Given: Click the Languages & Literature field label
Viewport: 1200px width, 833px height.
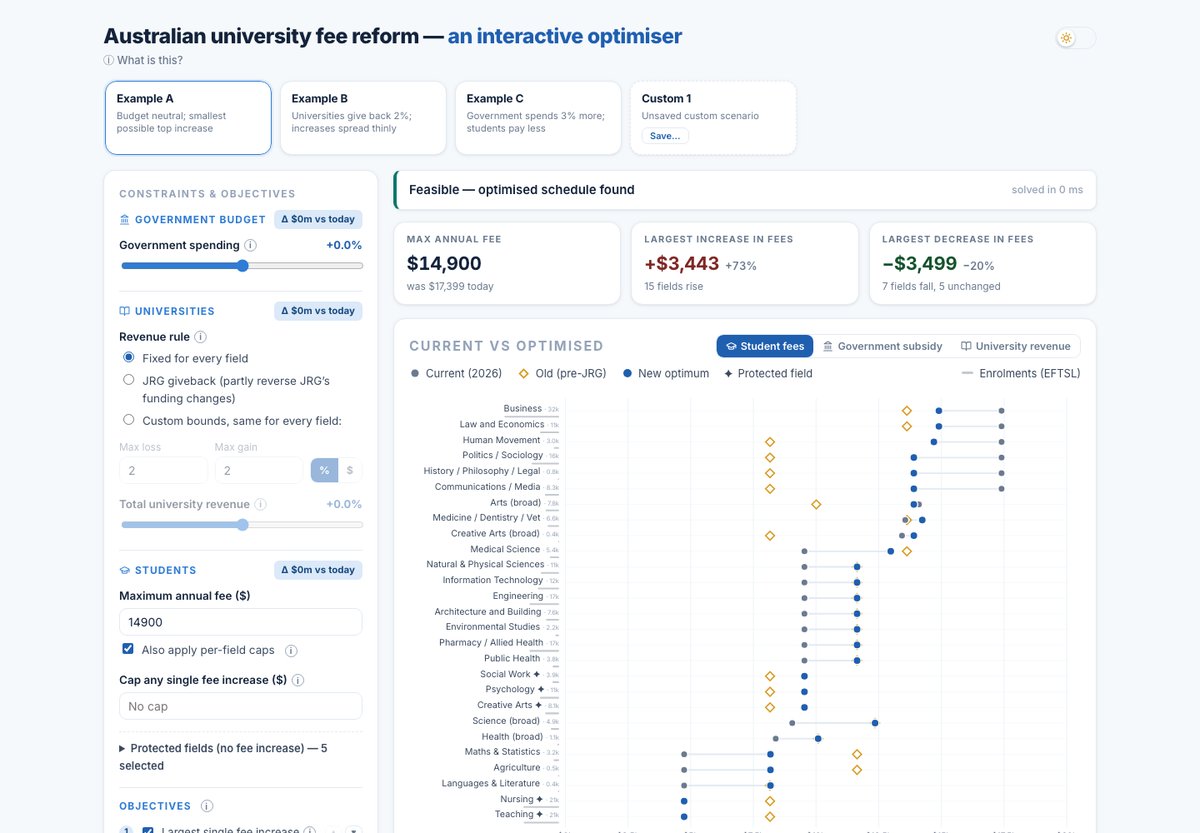Looking at the screenshot, I should [492, 783].
